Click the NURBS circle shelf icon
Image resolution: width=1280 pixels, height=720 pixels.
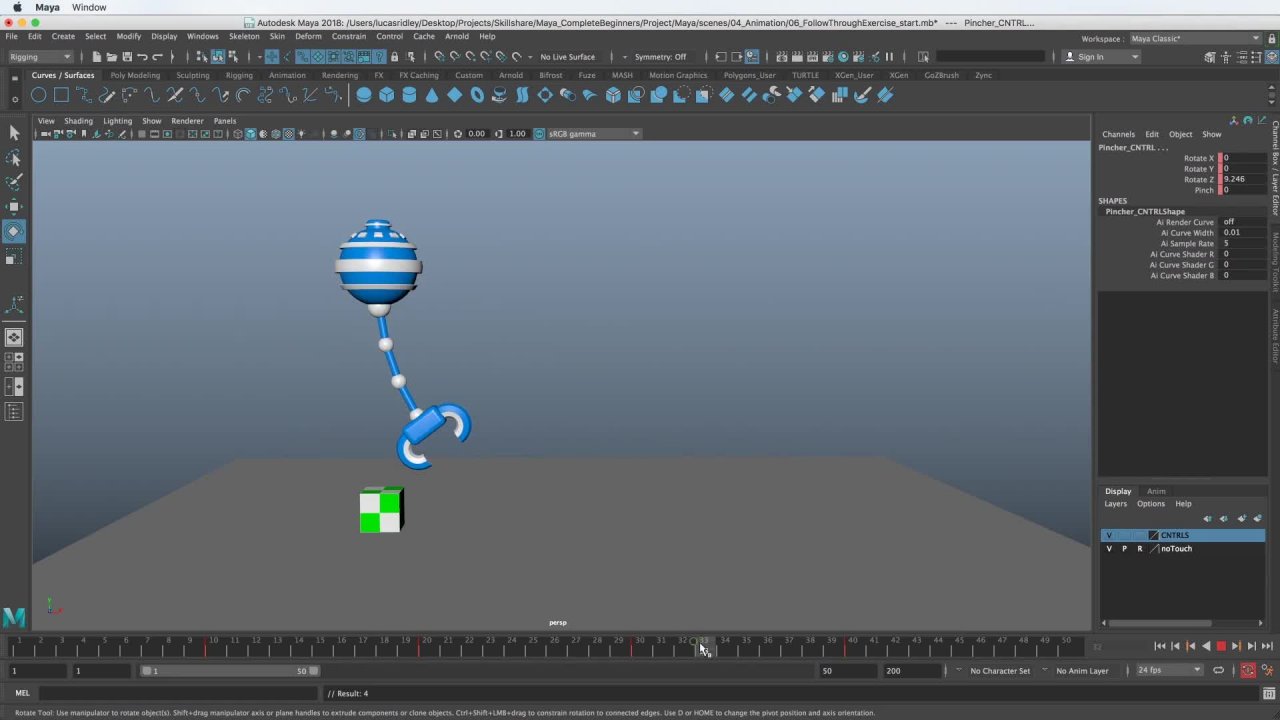38,95
